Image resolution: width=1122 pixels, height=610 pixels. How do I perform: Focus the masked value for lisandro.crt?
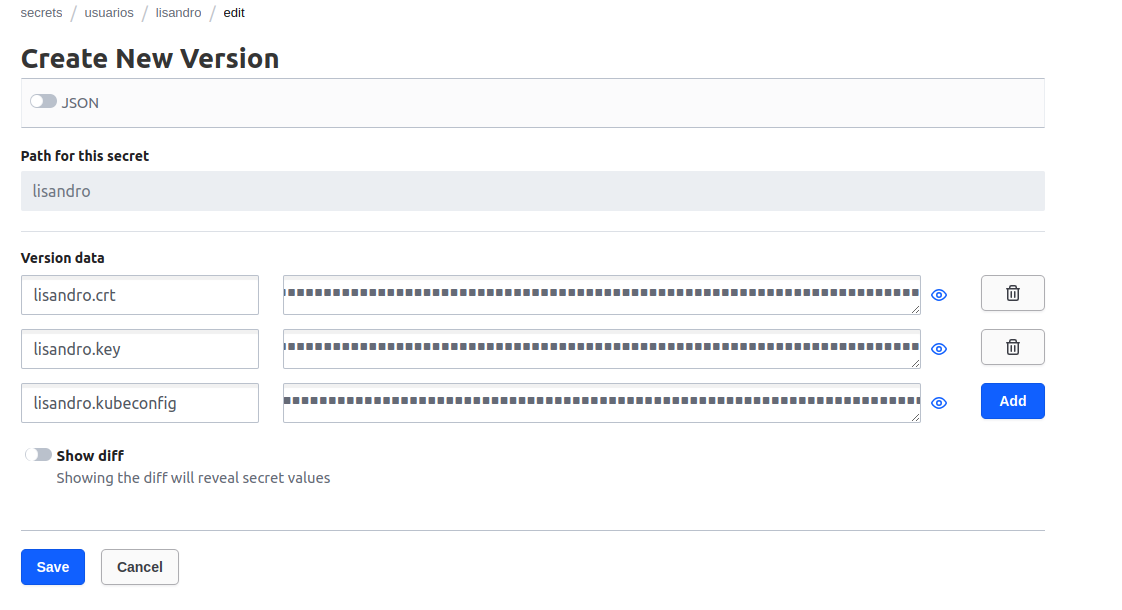(x=601, y=295)
